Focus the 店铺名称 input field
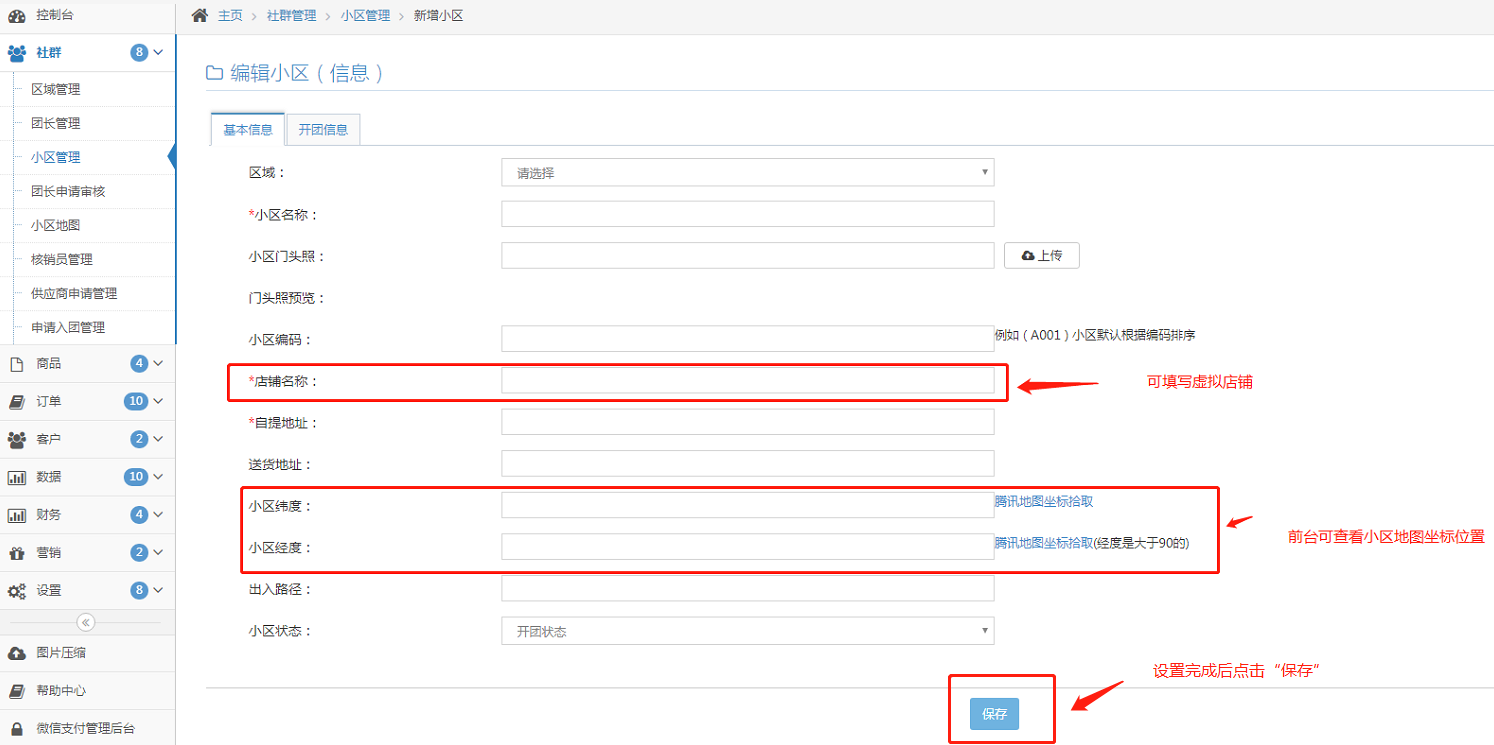 pos(748,380)
